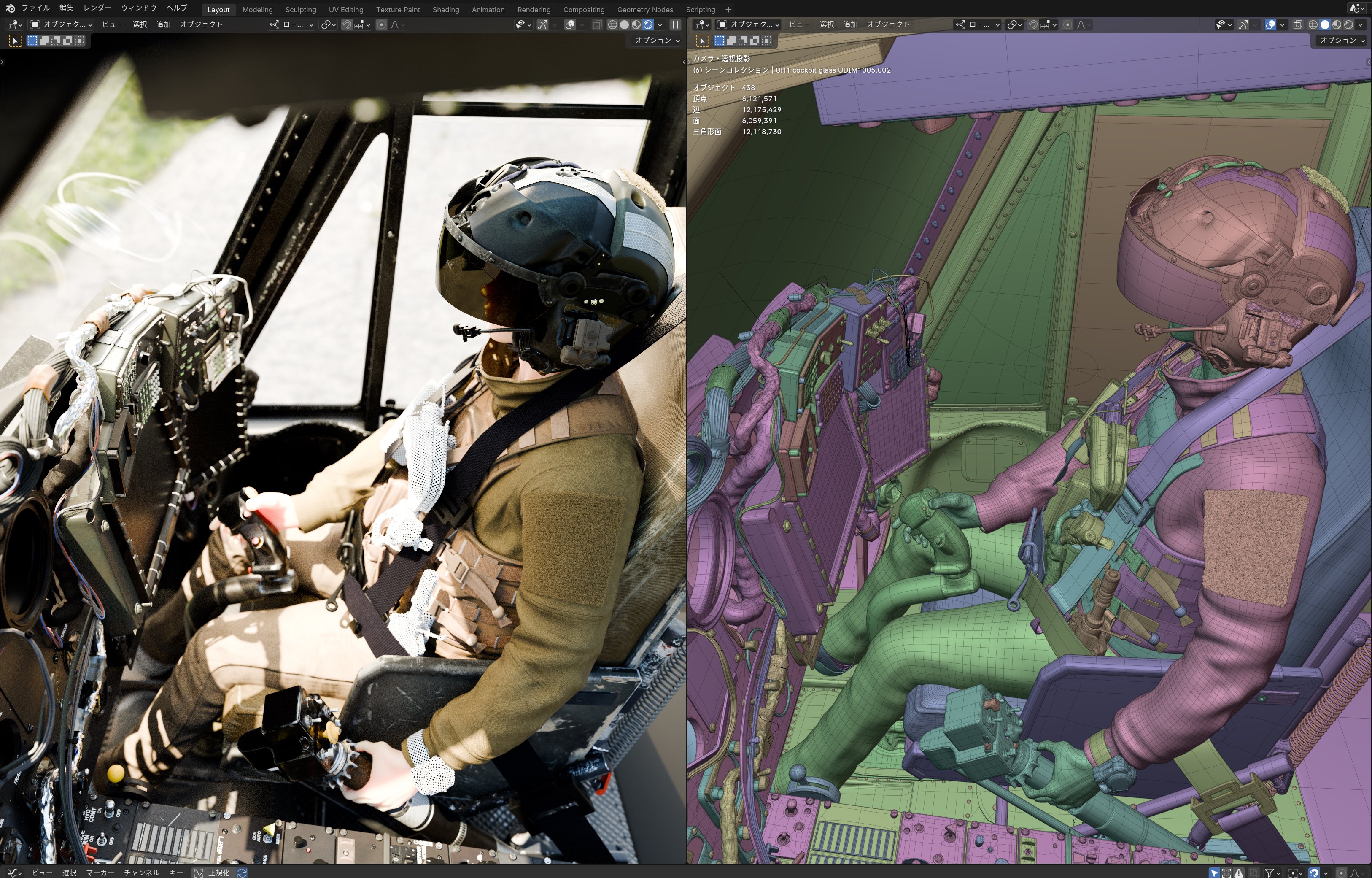The width and height of the screenshot is (1372, 878).
Task: Click the Blender logo icon
Action: (10, 8)
